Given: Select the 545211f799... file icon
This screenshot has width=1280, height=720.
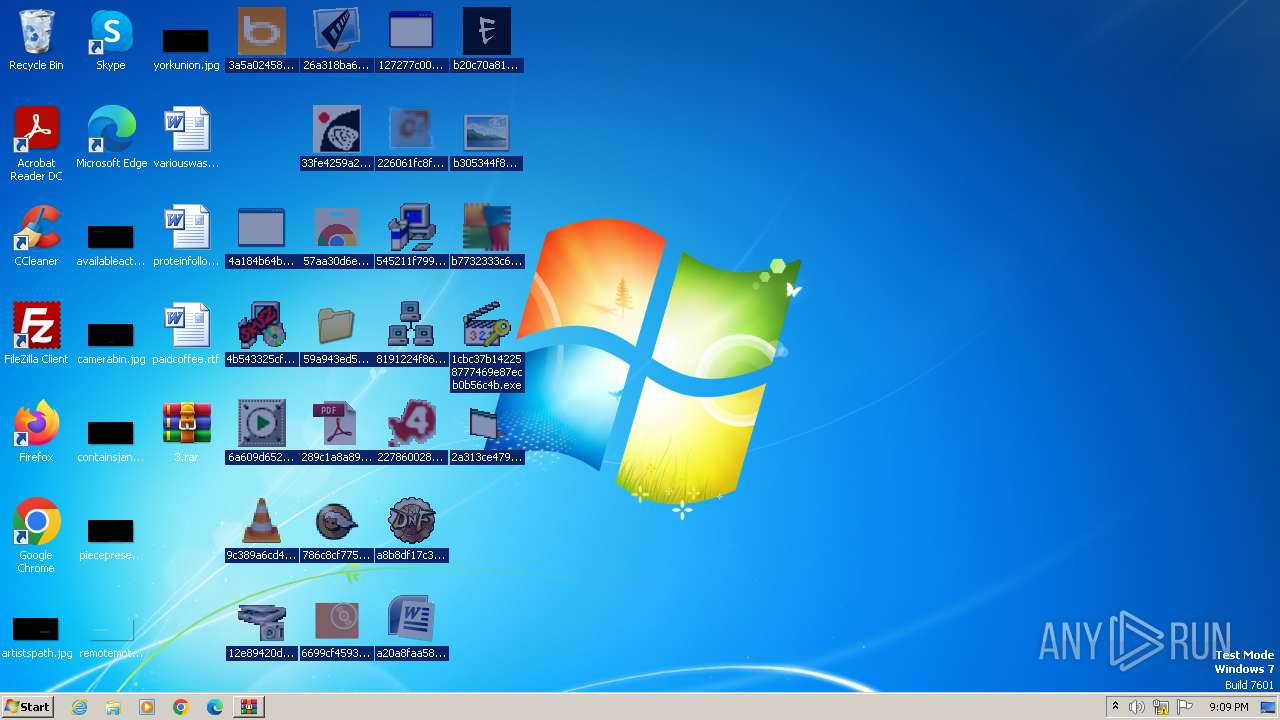Looking at the screenshot, I should [x=412, y=228].
